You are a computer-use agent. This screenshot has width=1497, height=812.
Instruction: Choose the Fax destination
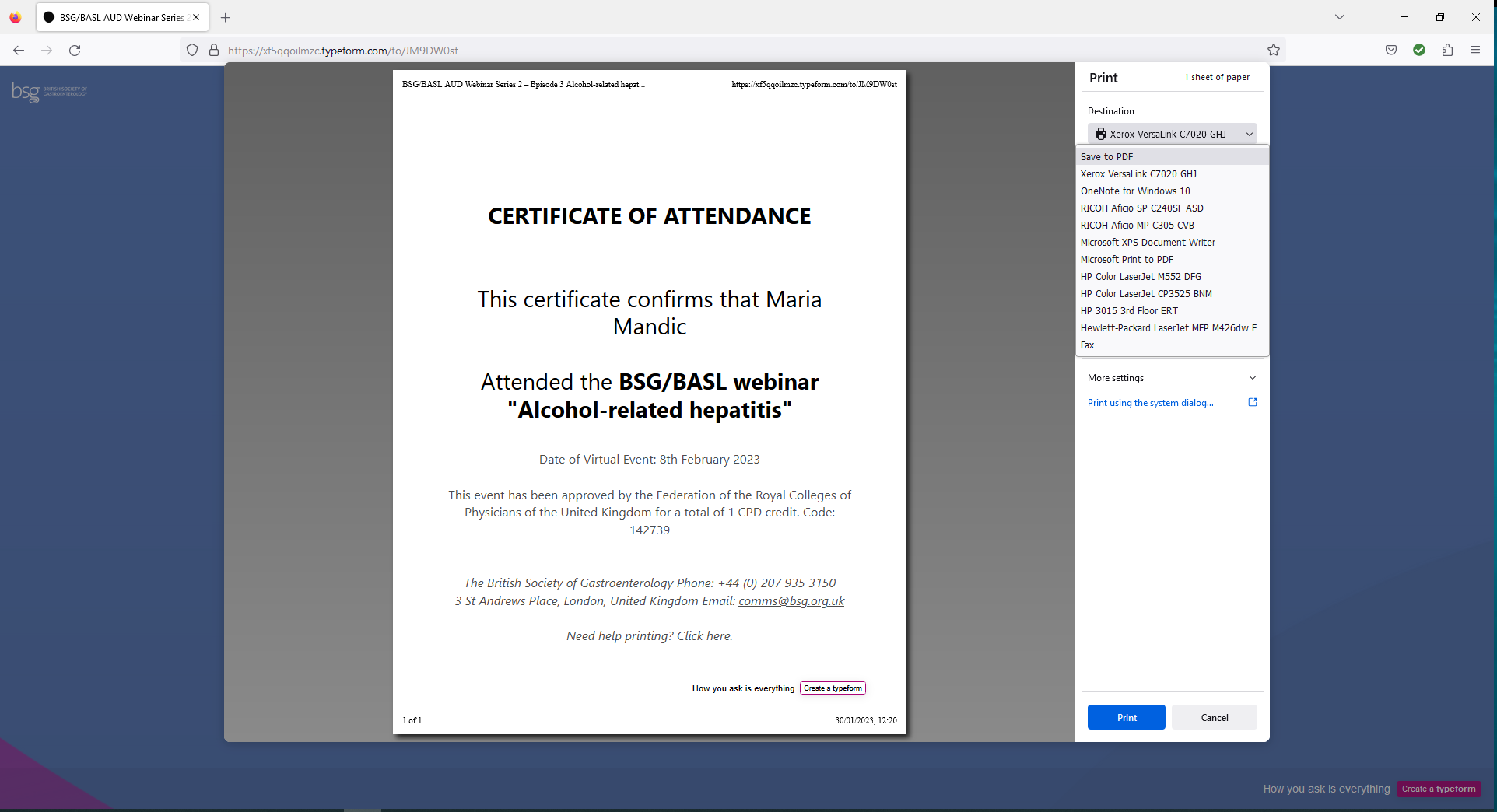1172,345
